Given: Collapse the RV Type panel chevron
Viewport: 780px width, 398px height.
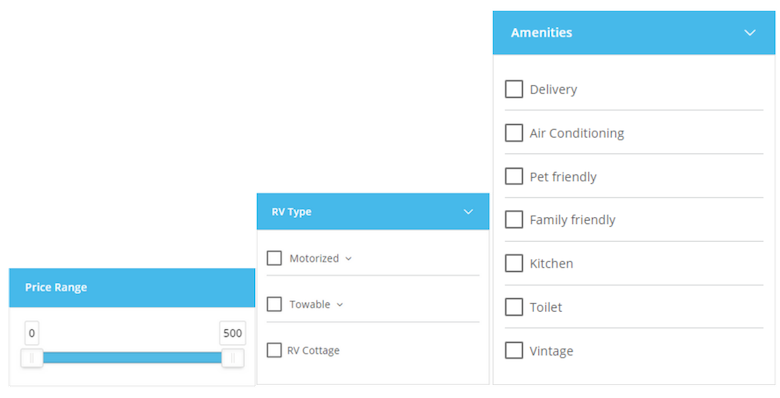Looking at the screenshot, I should (x=468, y=212).
